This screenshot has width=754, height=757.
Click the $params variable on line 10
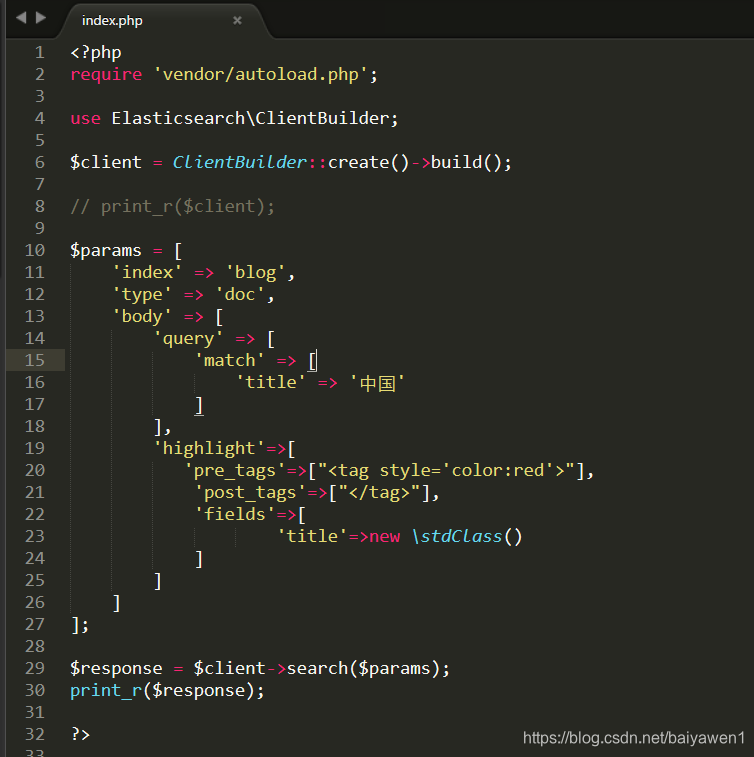pos(106,251)
